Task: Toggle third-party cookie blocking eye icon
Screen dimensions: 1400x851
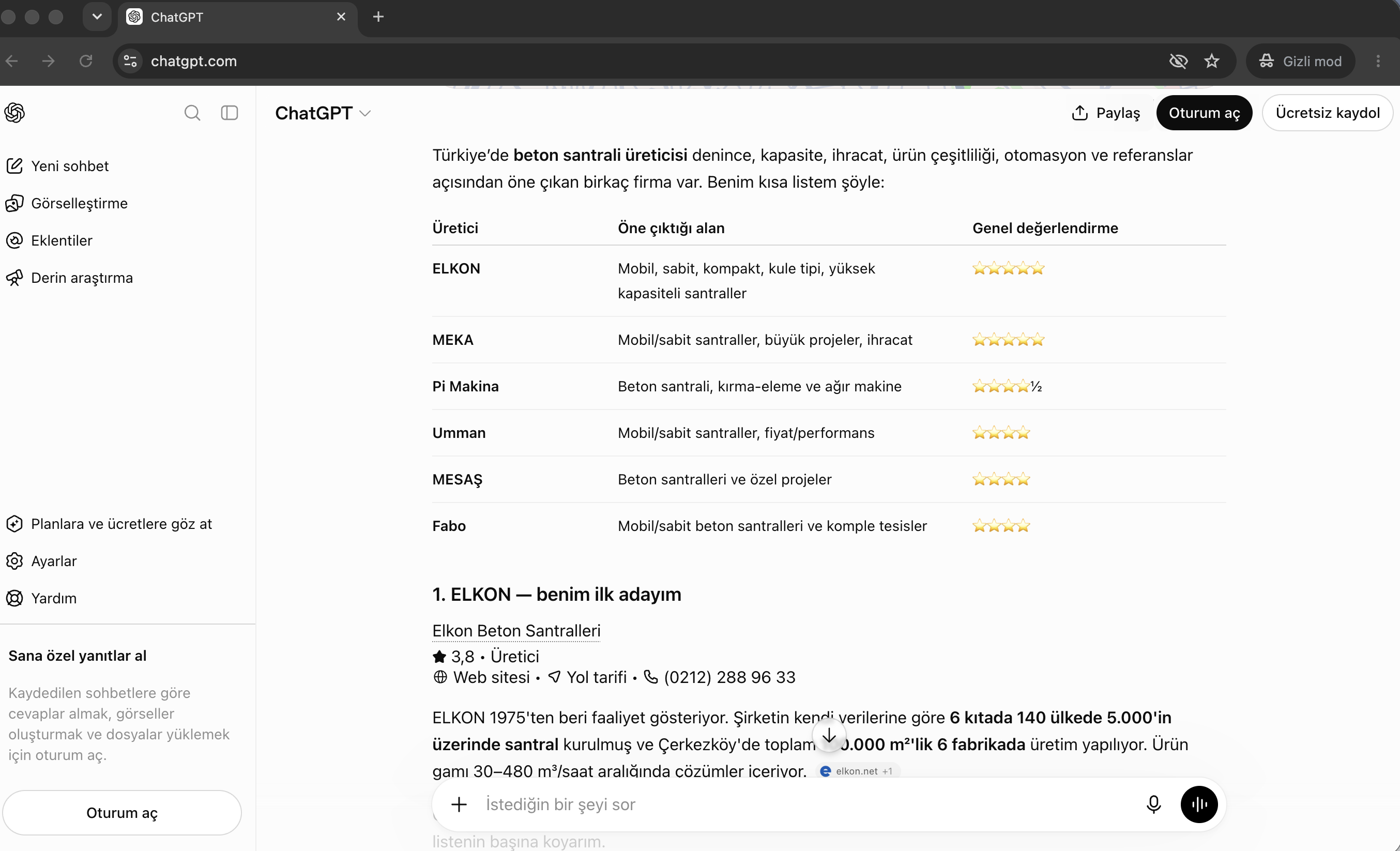Action: click(1178, 61)
